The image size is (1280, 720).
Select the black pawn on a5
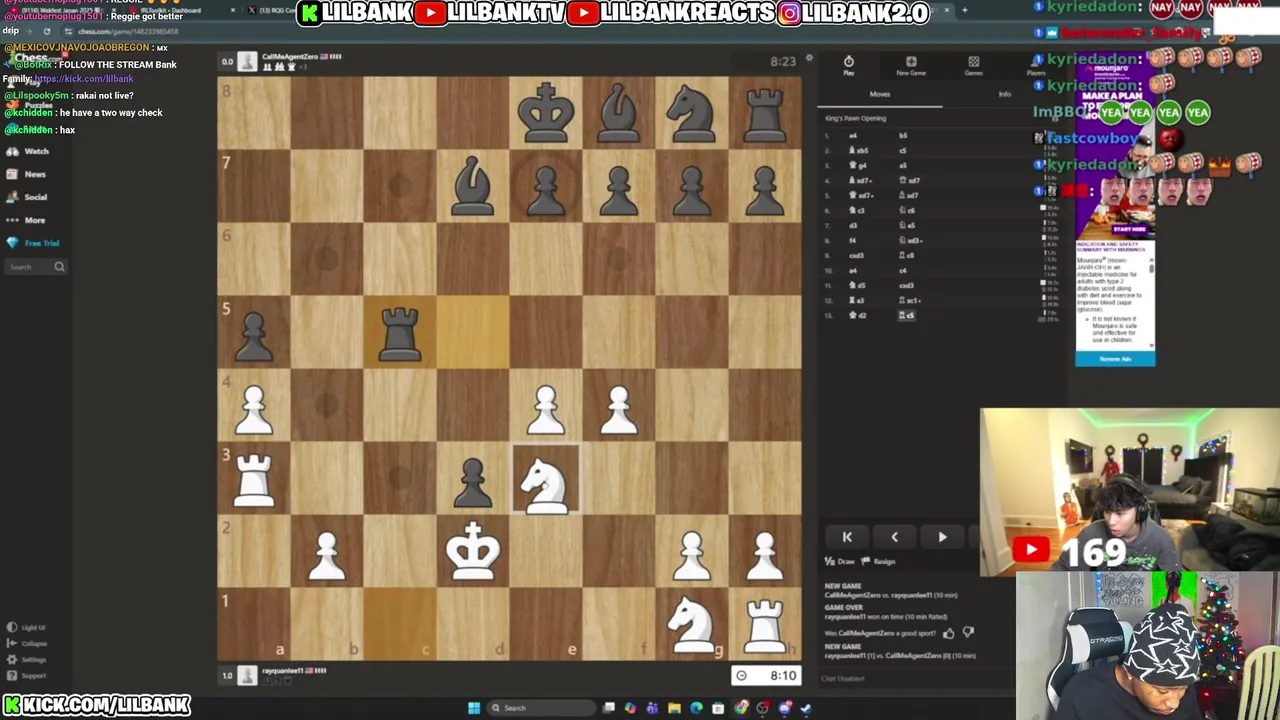click(254, 332)
